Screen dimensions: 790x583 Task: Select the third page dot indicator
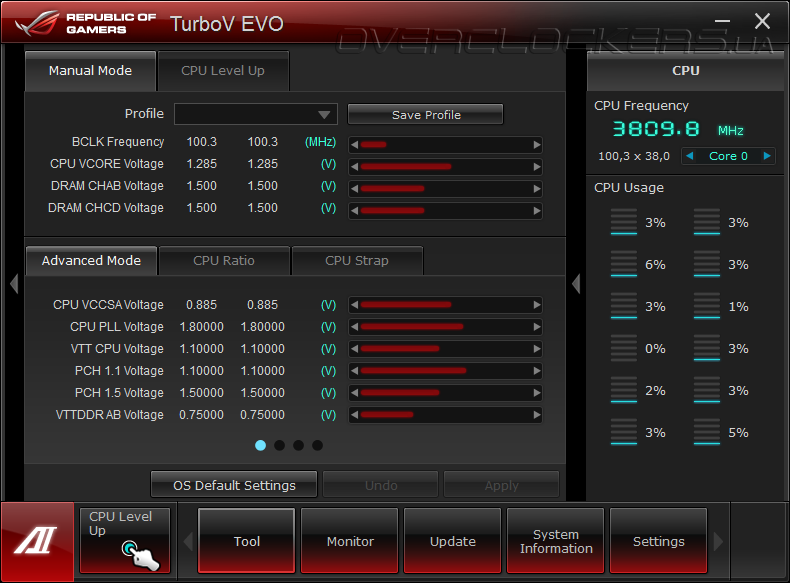(x=298, y=445)
